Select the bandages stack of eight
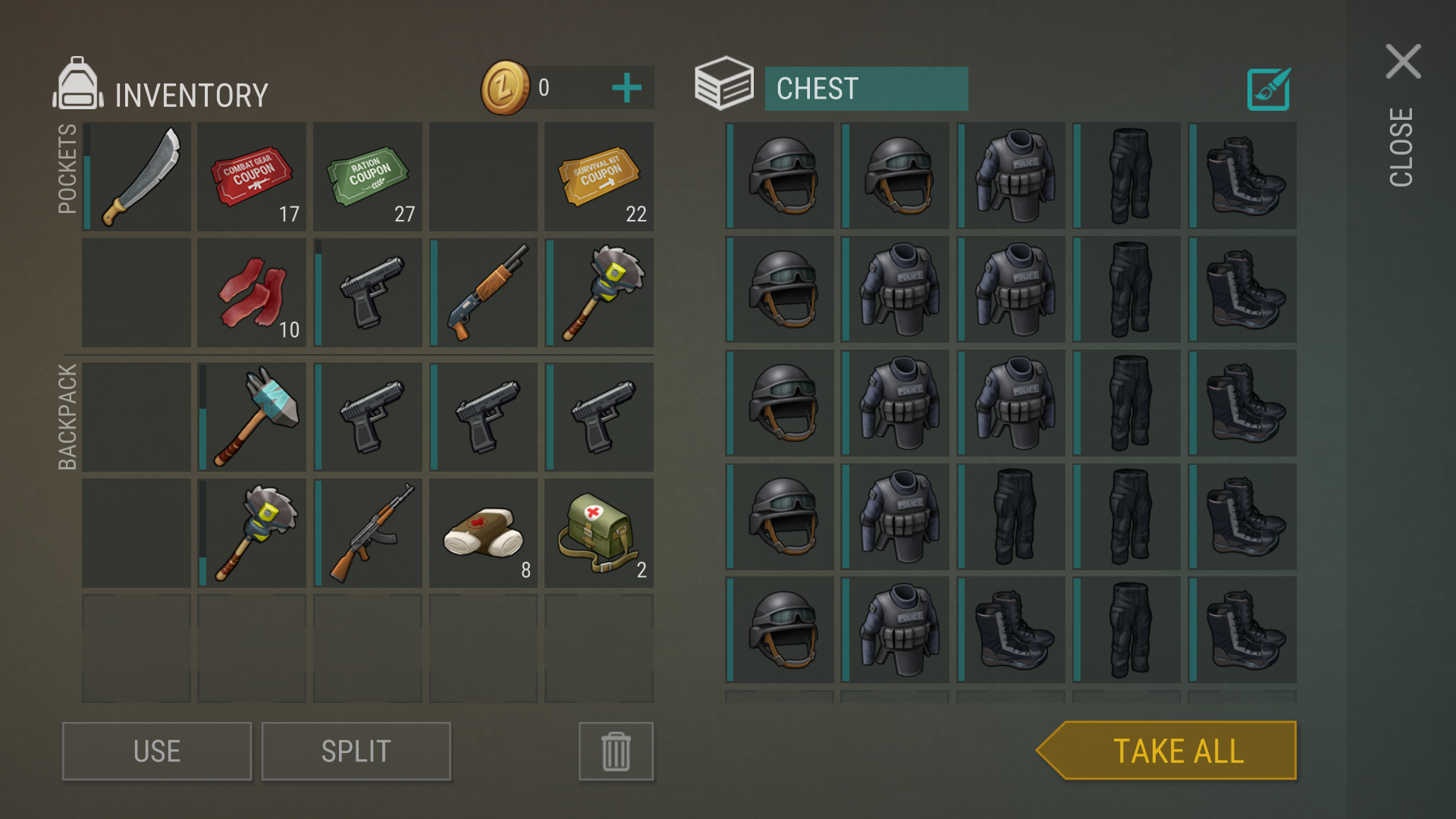 tap(483, 532)
